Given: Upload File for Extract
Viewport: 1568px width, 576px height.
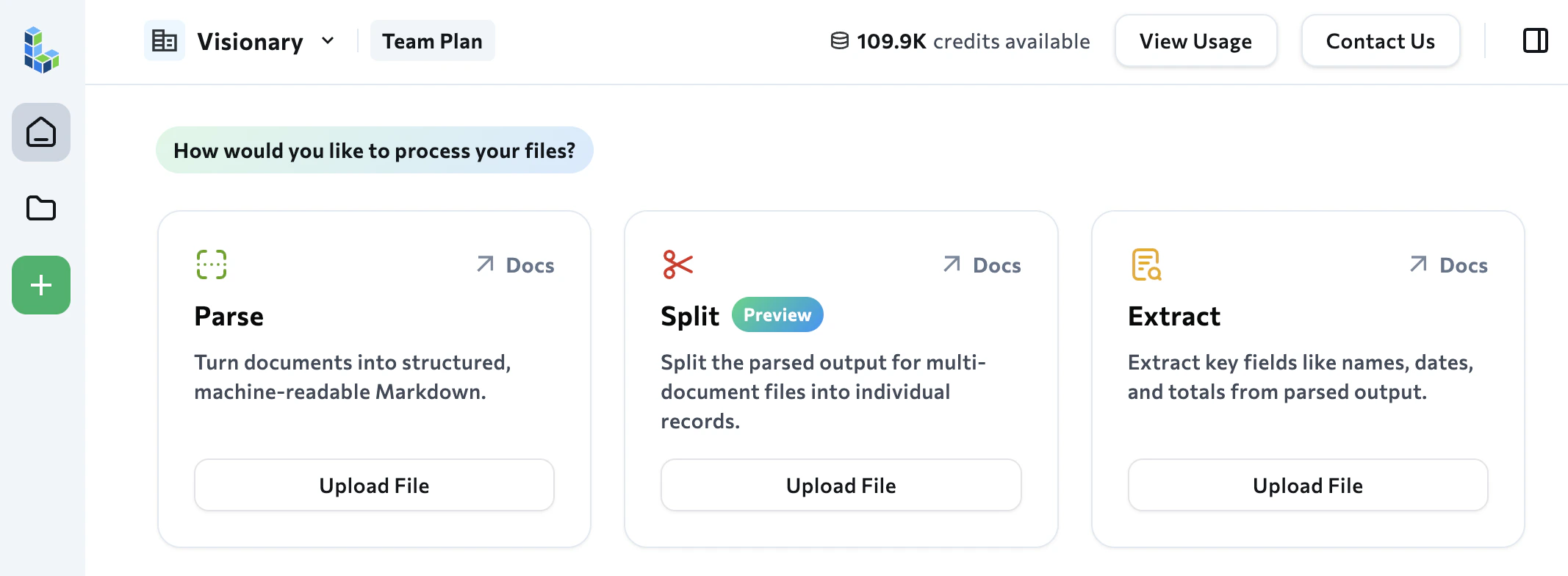Looking at the screenshot, I should pyautogui.click(x=1308, y=485).
